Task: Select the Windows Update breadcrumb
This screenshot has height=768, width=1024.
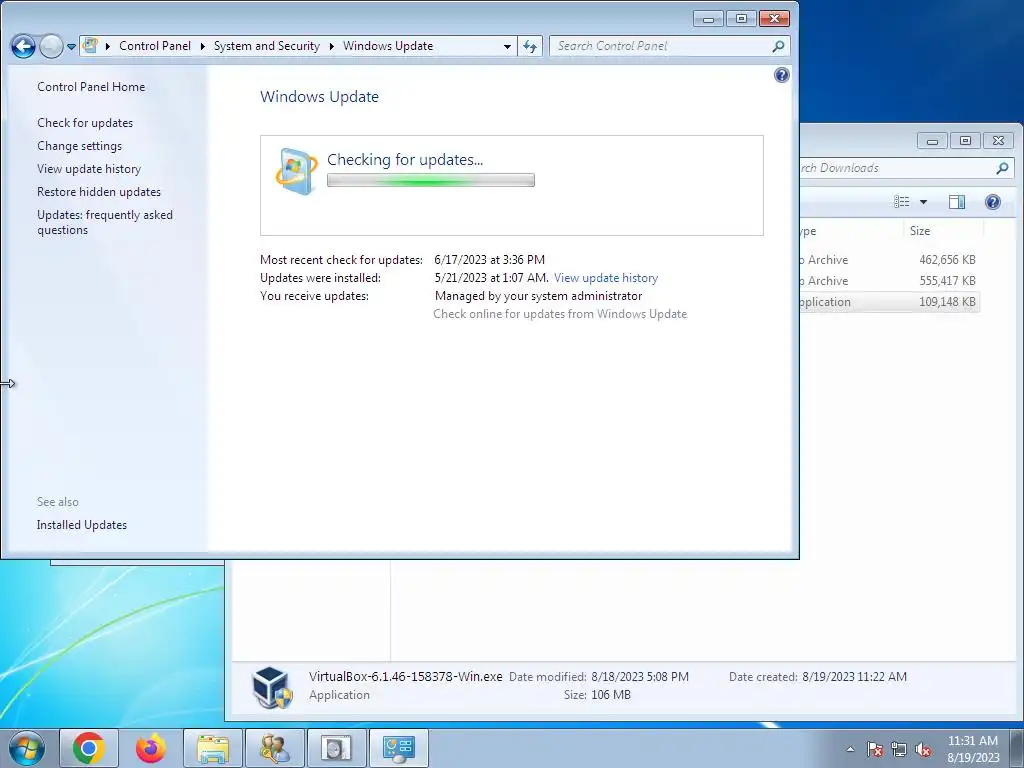Action: [388, 46]
